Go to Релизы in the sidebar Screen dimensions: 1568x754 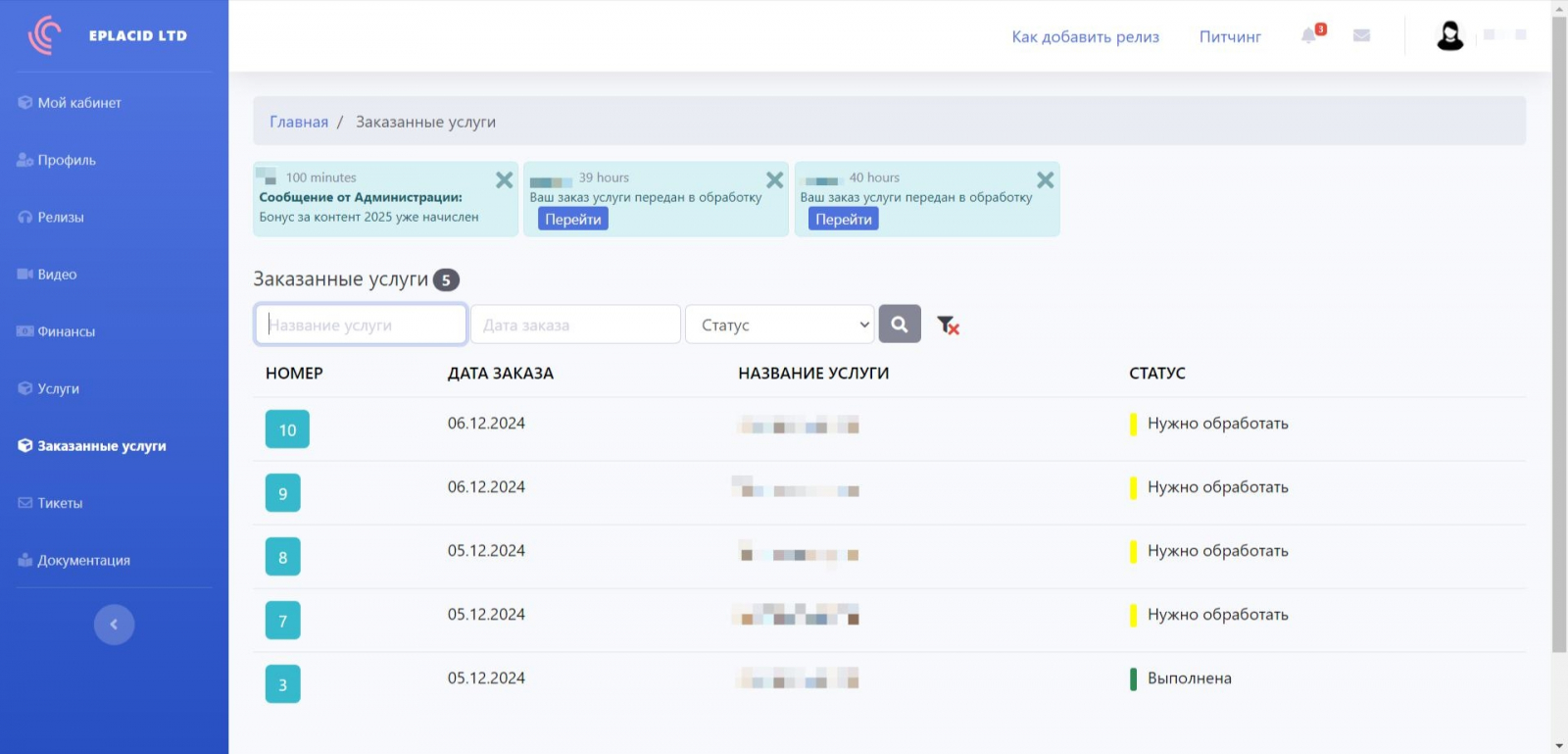click(x=60, y=217)
